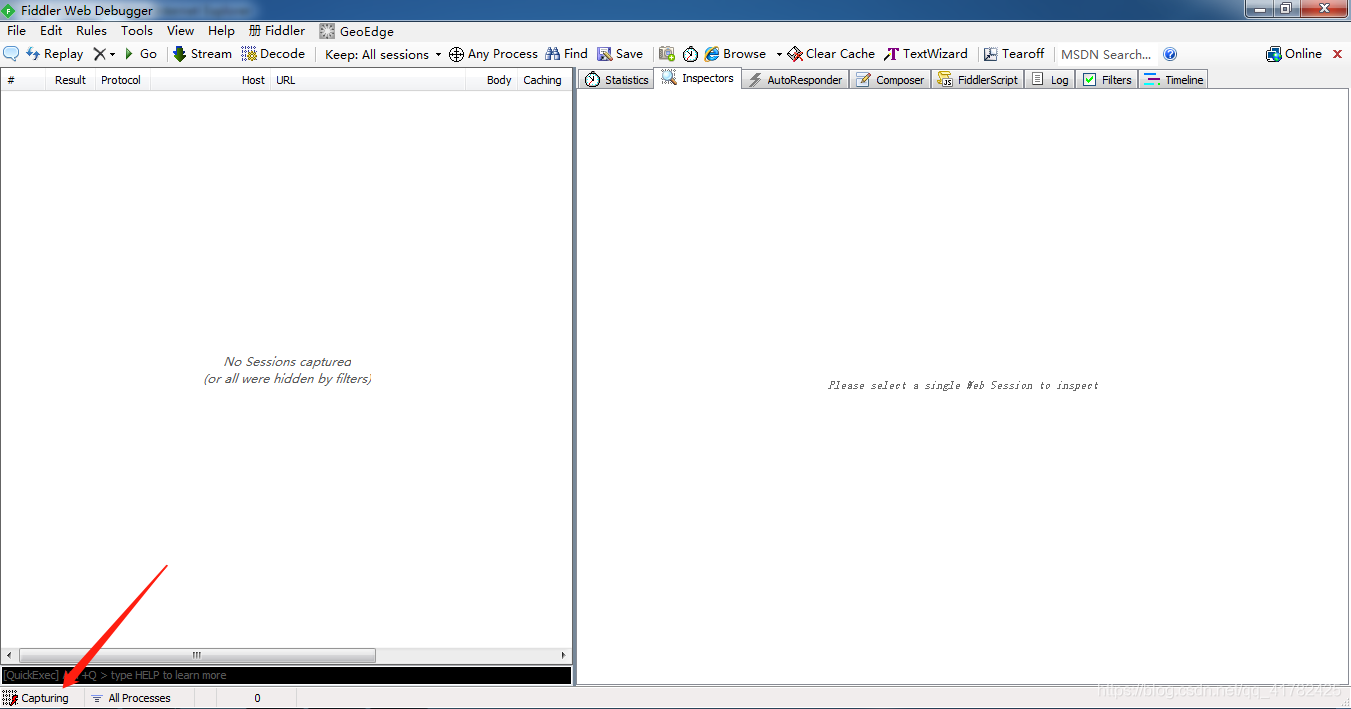Open the TextWizard tool
The image size is (1351, 709).
(926, 54)
